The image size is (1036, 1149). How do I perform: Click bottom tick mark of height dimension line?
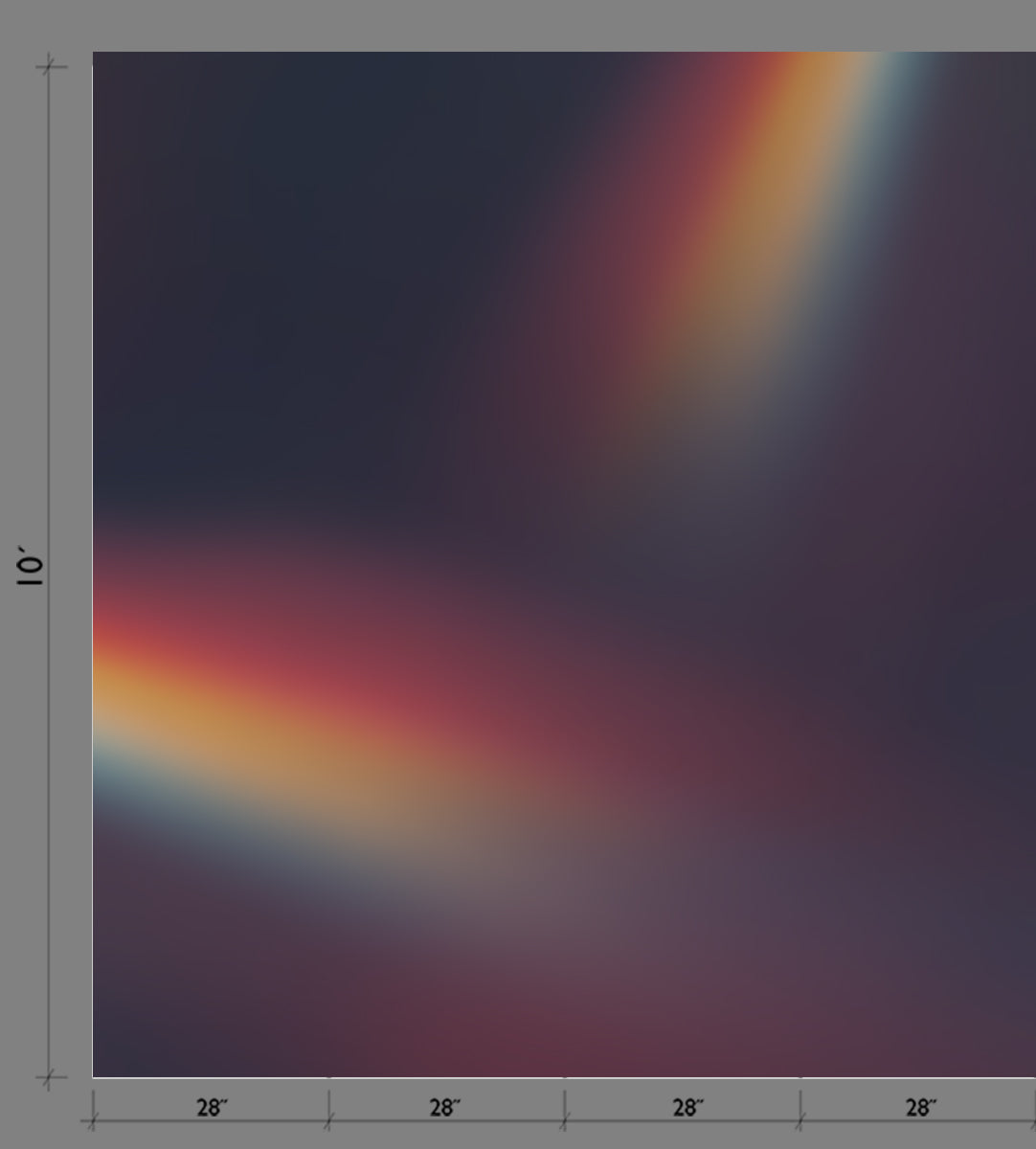point(51,1078)
